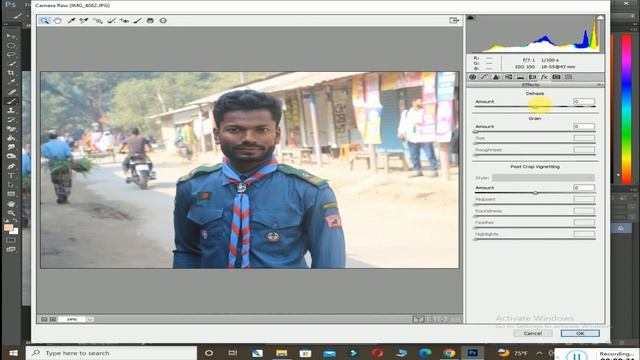Click the Windows taskbar search box

pos(111,353)
